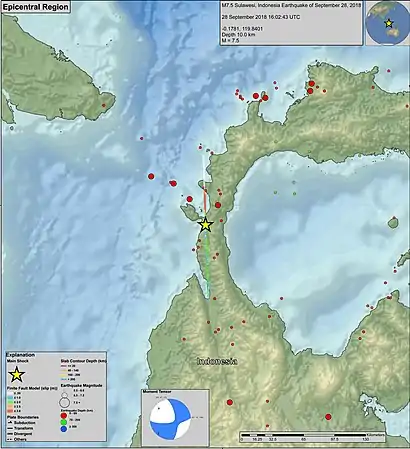The height and width of the screenshot is (449, 410).
Task: Click the M7.5 Sulawesi earthquake title text
Action: [292, 6]
